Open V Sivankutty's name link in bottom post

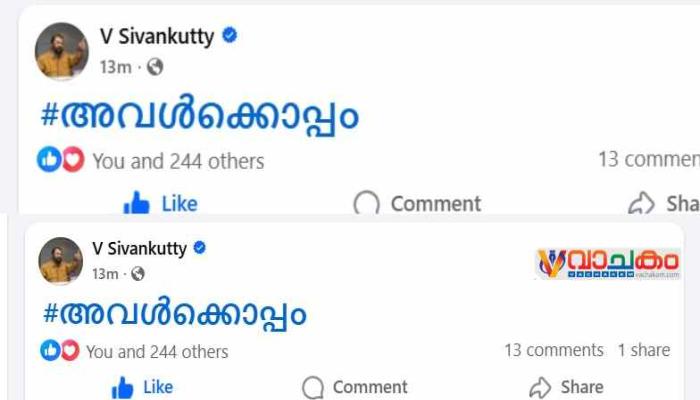coord(139,248)
